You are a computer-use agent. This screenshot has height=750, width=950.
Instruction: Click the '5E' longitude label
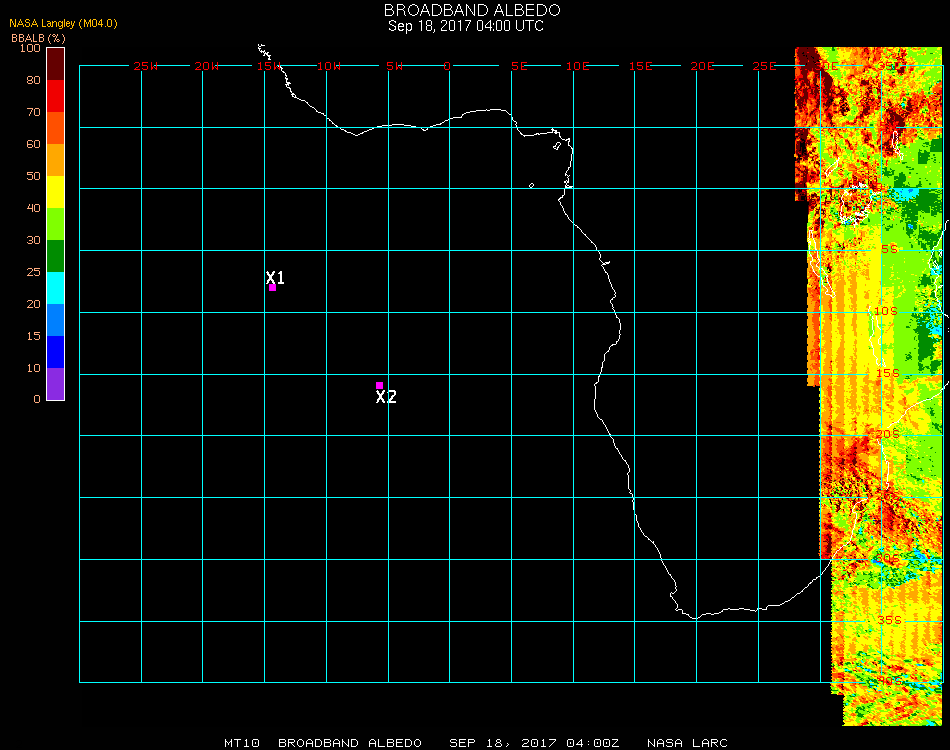[519, 66]
